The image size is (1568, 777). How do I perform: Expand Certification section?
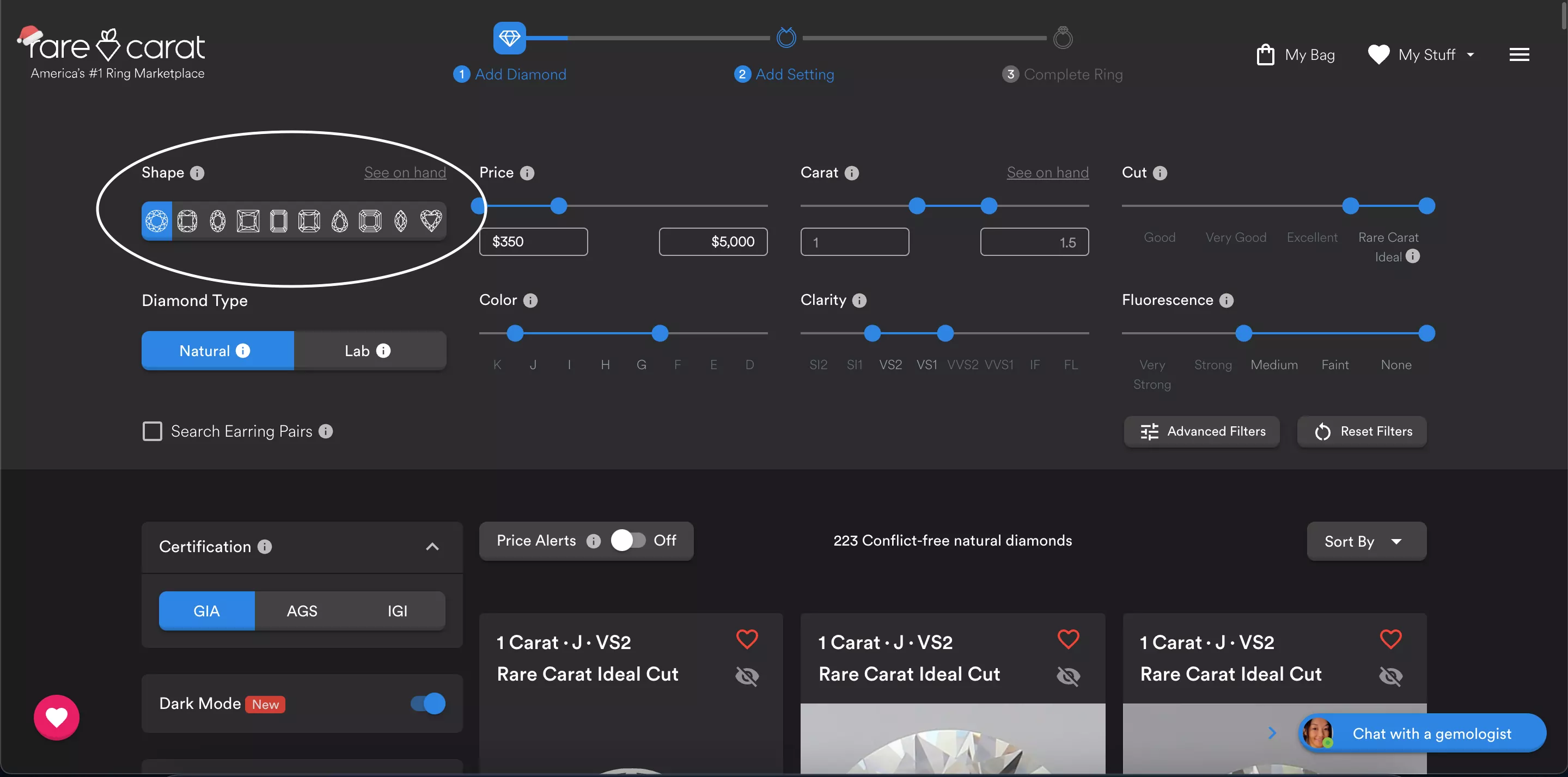pyautogui.click(x=432, y=546)
